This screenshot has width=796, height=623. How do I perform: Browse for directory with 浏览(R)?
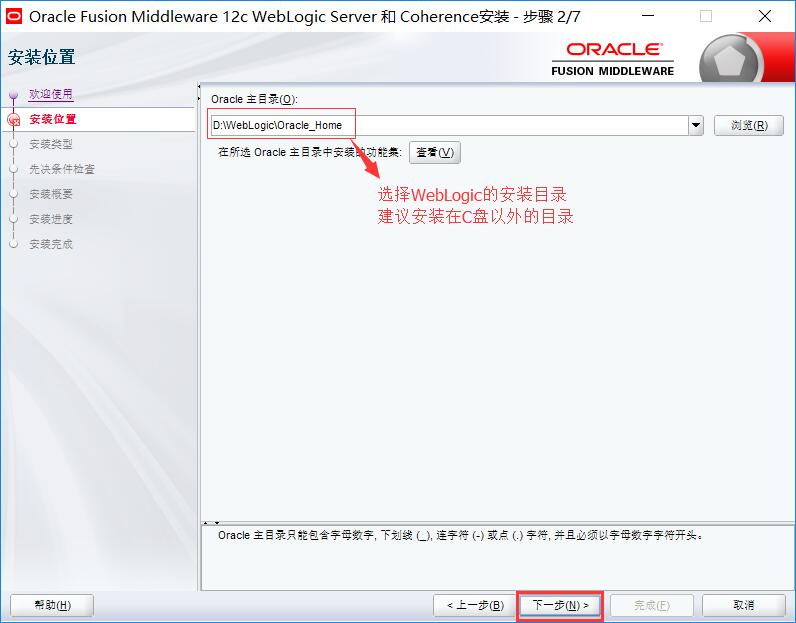(749, 125)
